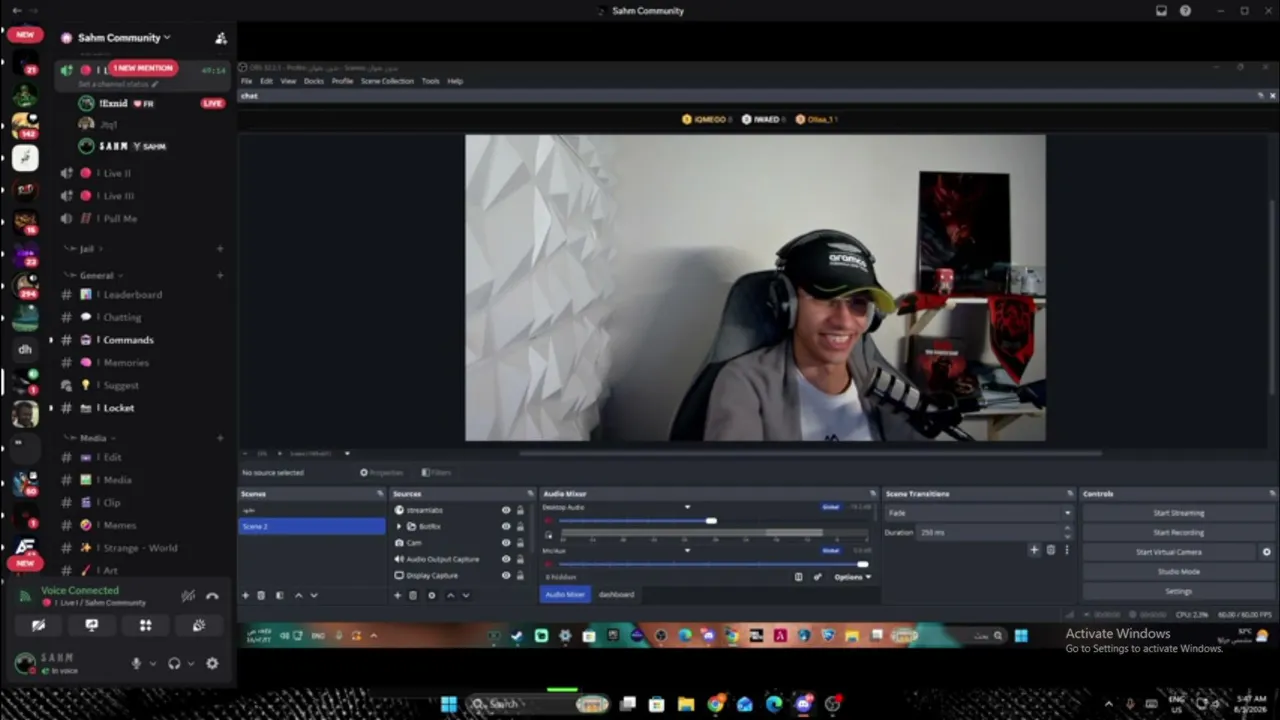Mute microphone in Discord user panel
This screenshot has width=1280, height=720.
(x=137, y=663)
